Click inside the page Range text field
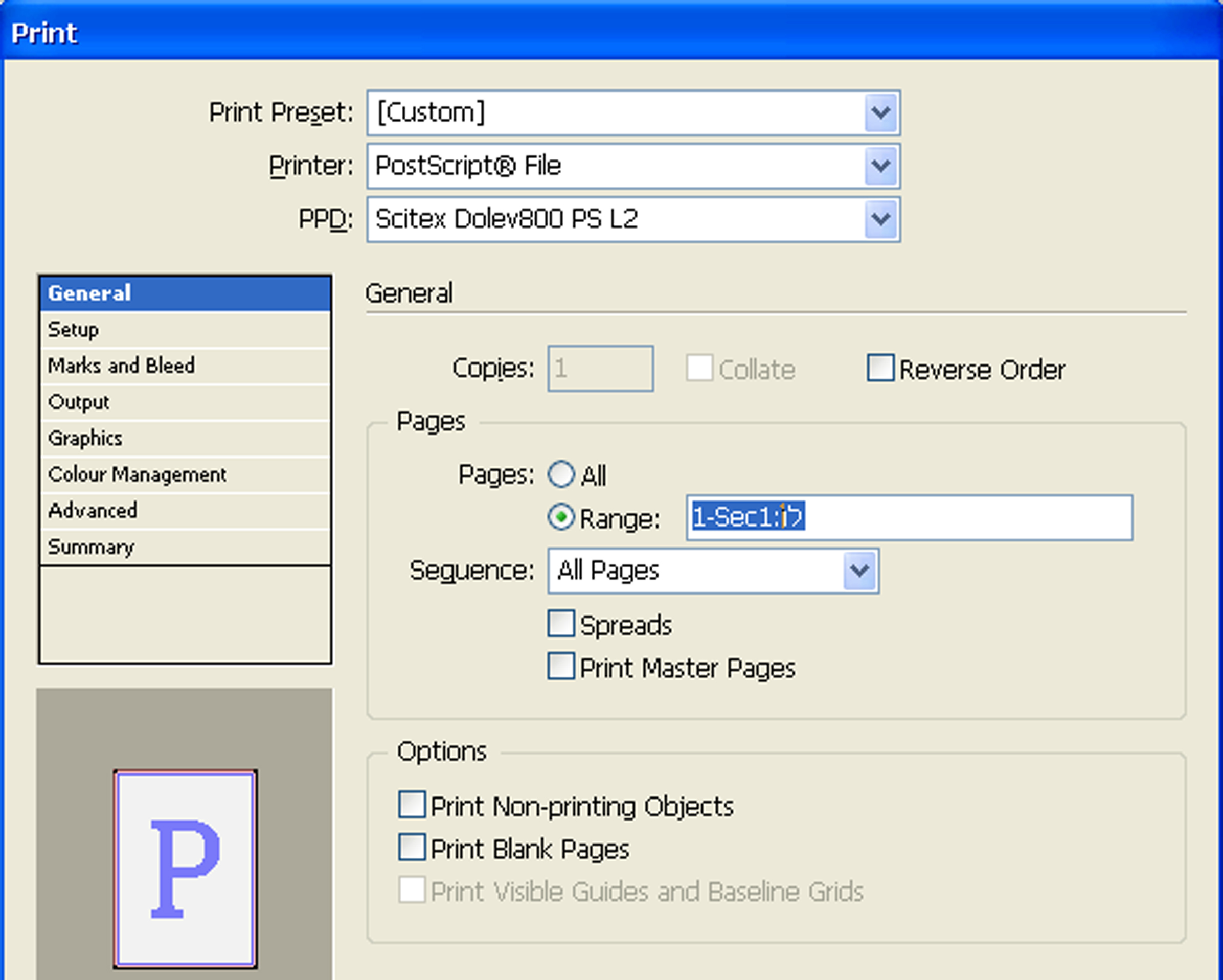Image resolution: width=1223 pixels, height=980 pixels. [x=964, y=517]
